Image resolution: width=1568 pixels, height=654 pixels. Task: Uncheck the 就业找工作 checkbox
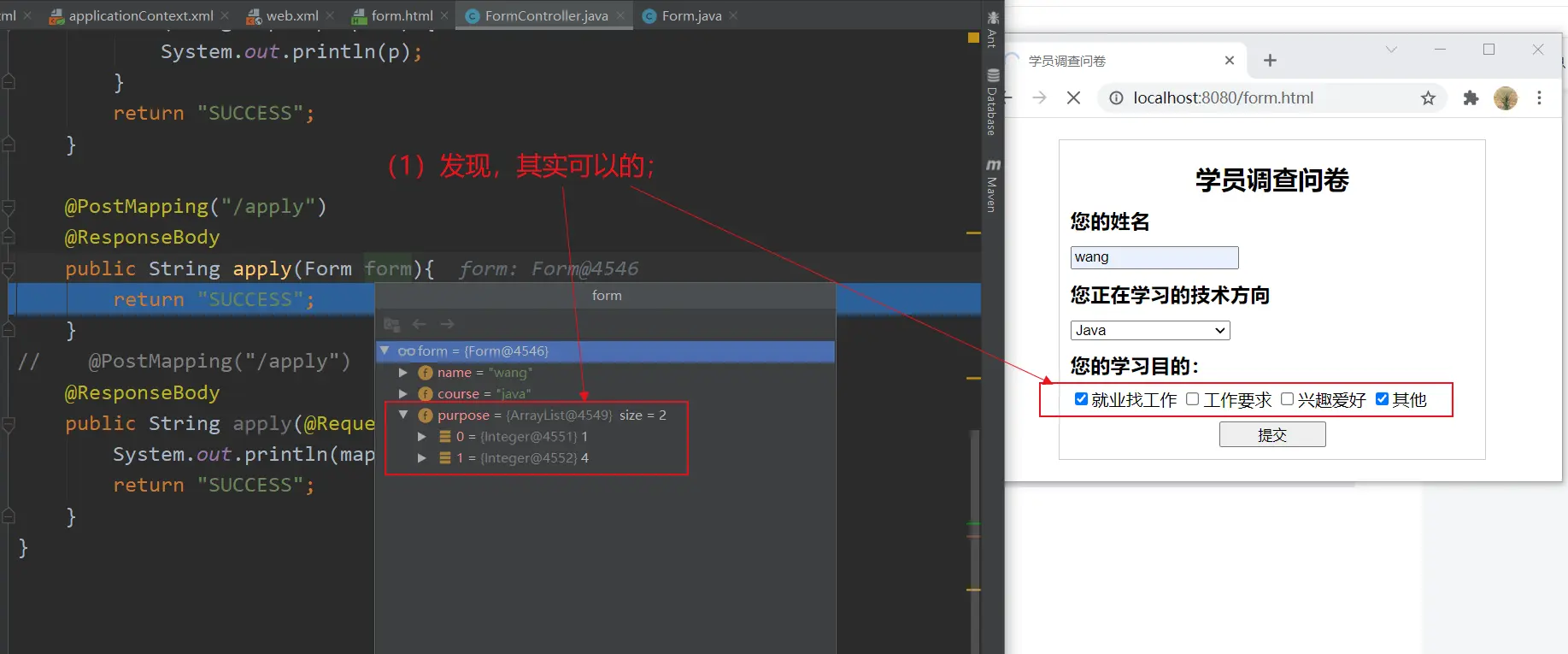click(1081, 399)
